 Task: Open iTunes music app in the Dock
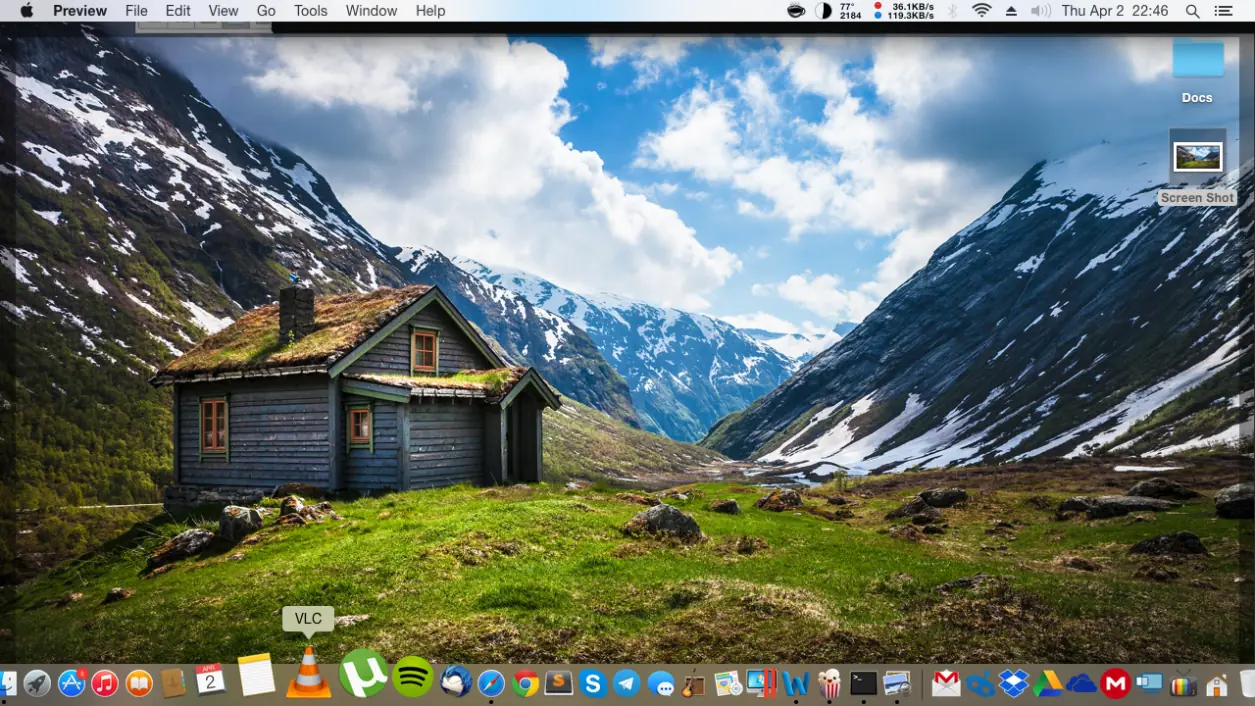tap(105, 683)
